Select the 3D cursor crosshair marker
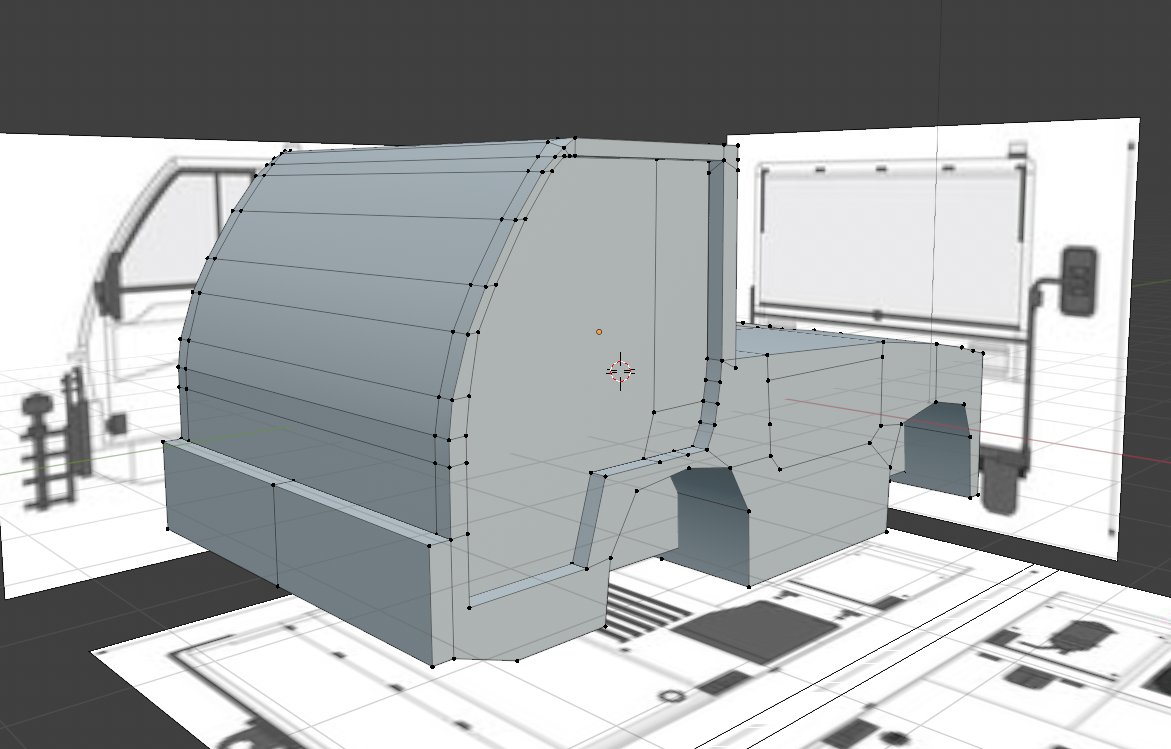 click(x=622, y=372)
